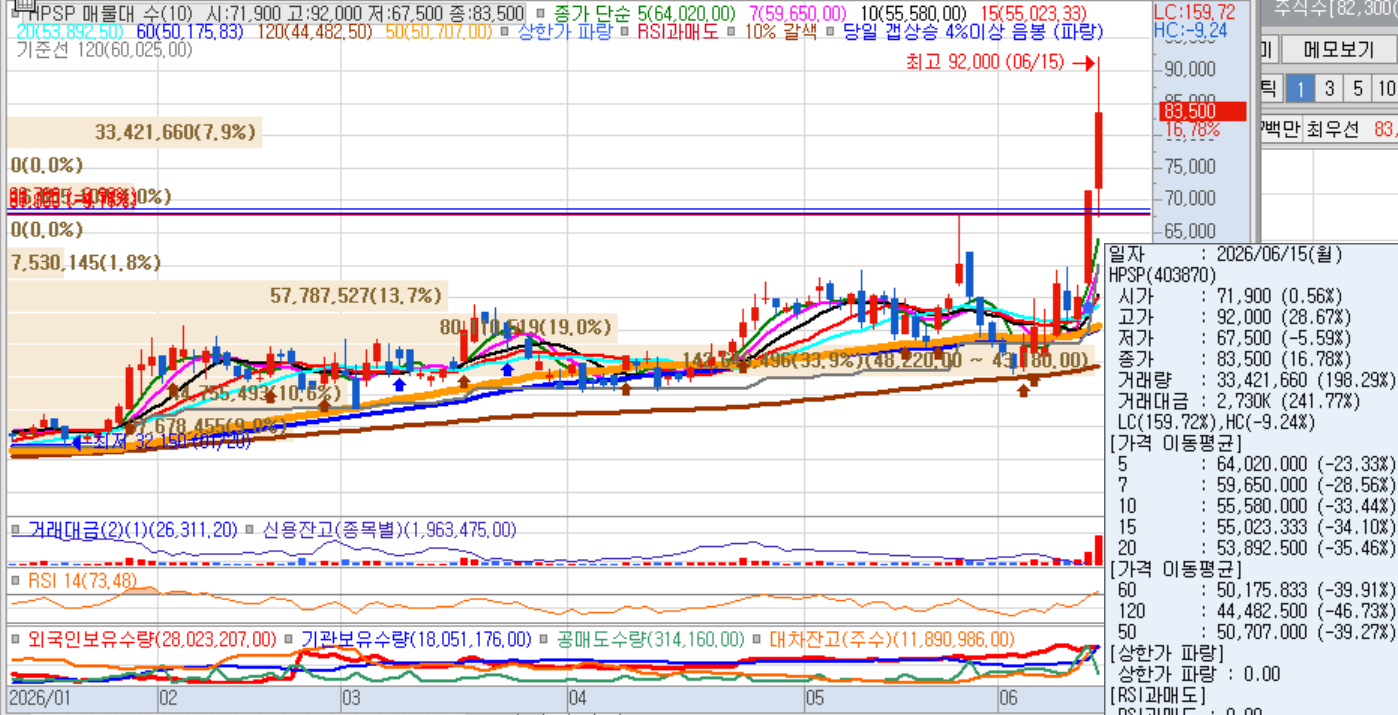Screen dimensions: 1398x715
Task: Select the 1 tick interval tab
Action: (x=1300, y=89)
